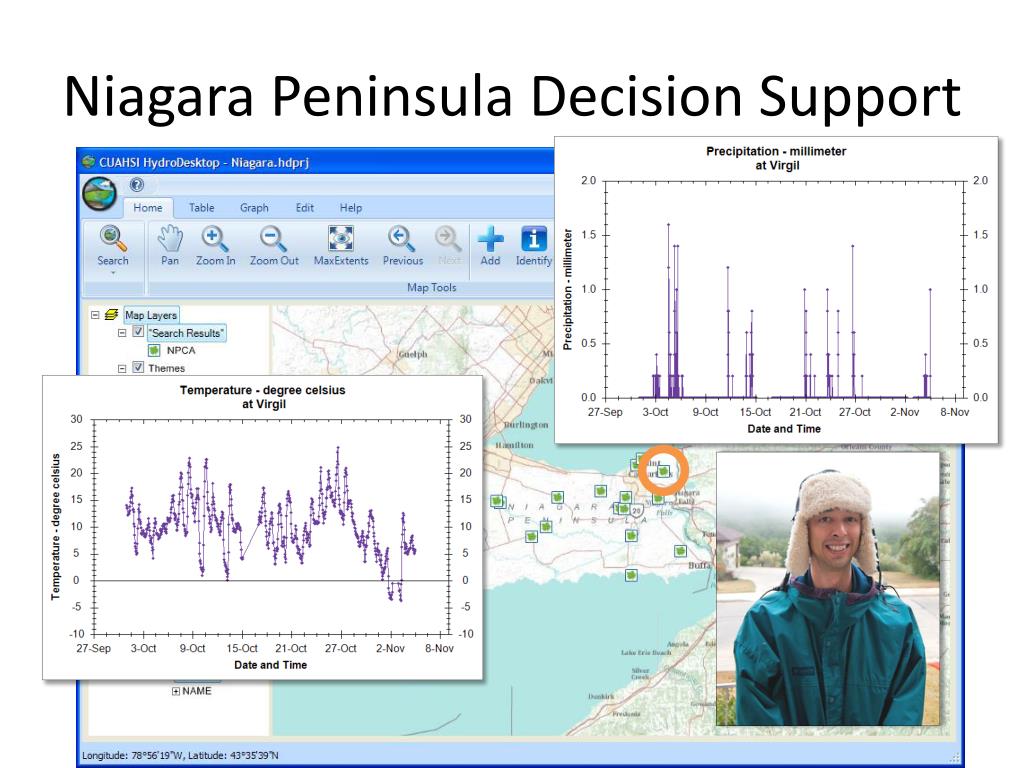Switch to the Home ribbon tab
Viewport: 1024px width, 768px height.
(x=148, y=208)
